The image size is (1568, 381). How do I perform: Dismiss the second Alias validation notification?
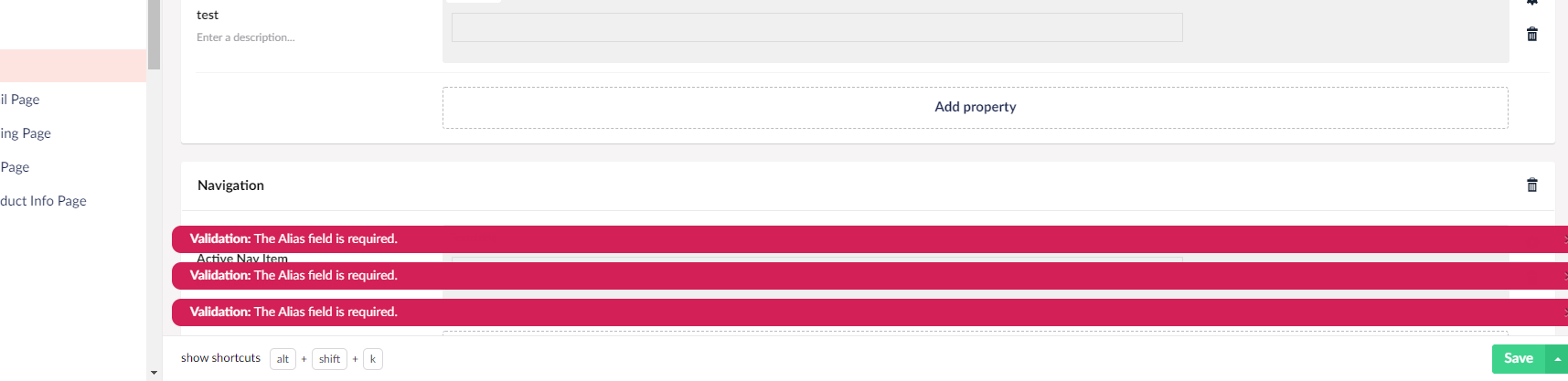click(x=1564, y=276)
